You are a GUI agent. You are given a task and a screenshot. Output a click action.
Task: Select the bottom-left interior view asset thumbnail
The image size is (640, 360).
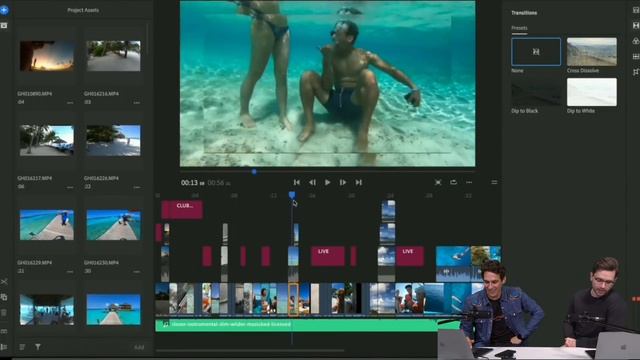(x=47, y=309)
